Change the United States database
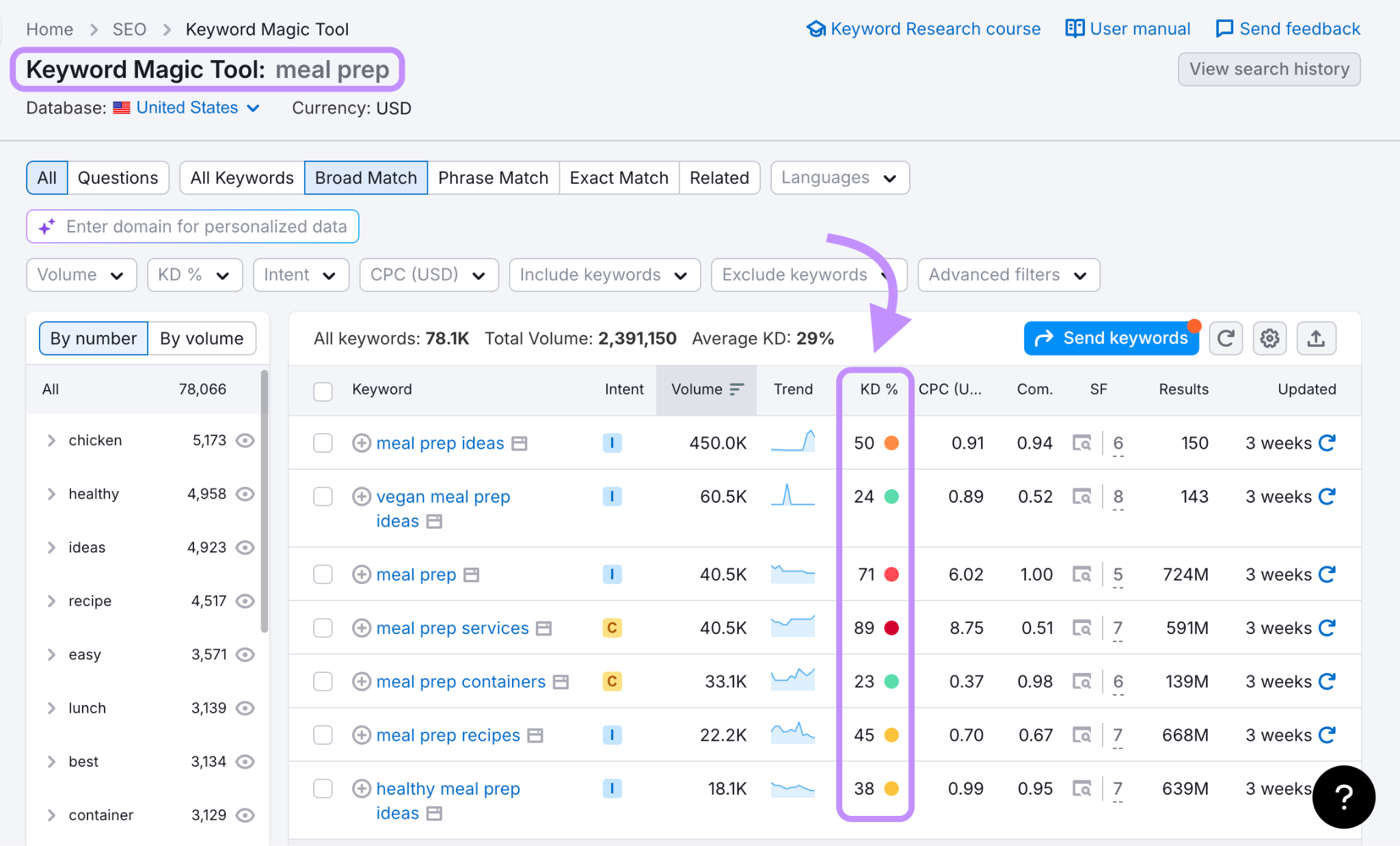The height and width of the screenshot is (846, 1400). click(187, 107)
